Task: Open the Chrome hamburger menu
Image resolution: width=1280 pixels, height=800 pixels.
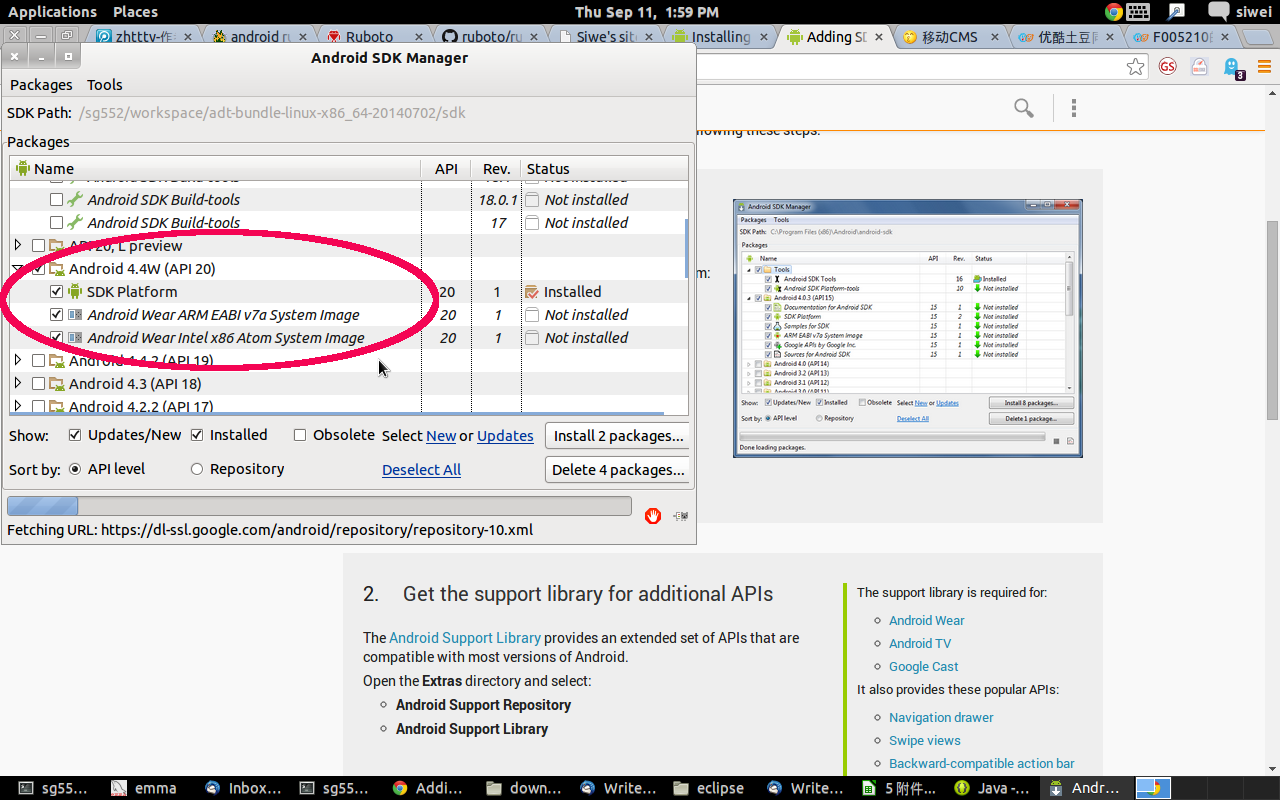Action: pos(1264,67)
